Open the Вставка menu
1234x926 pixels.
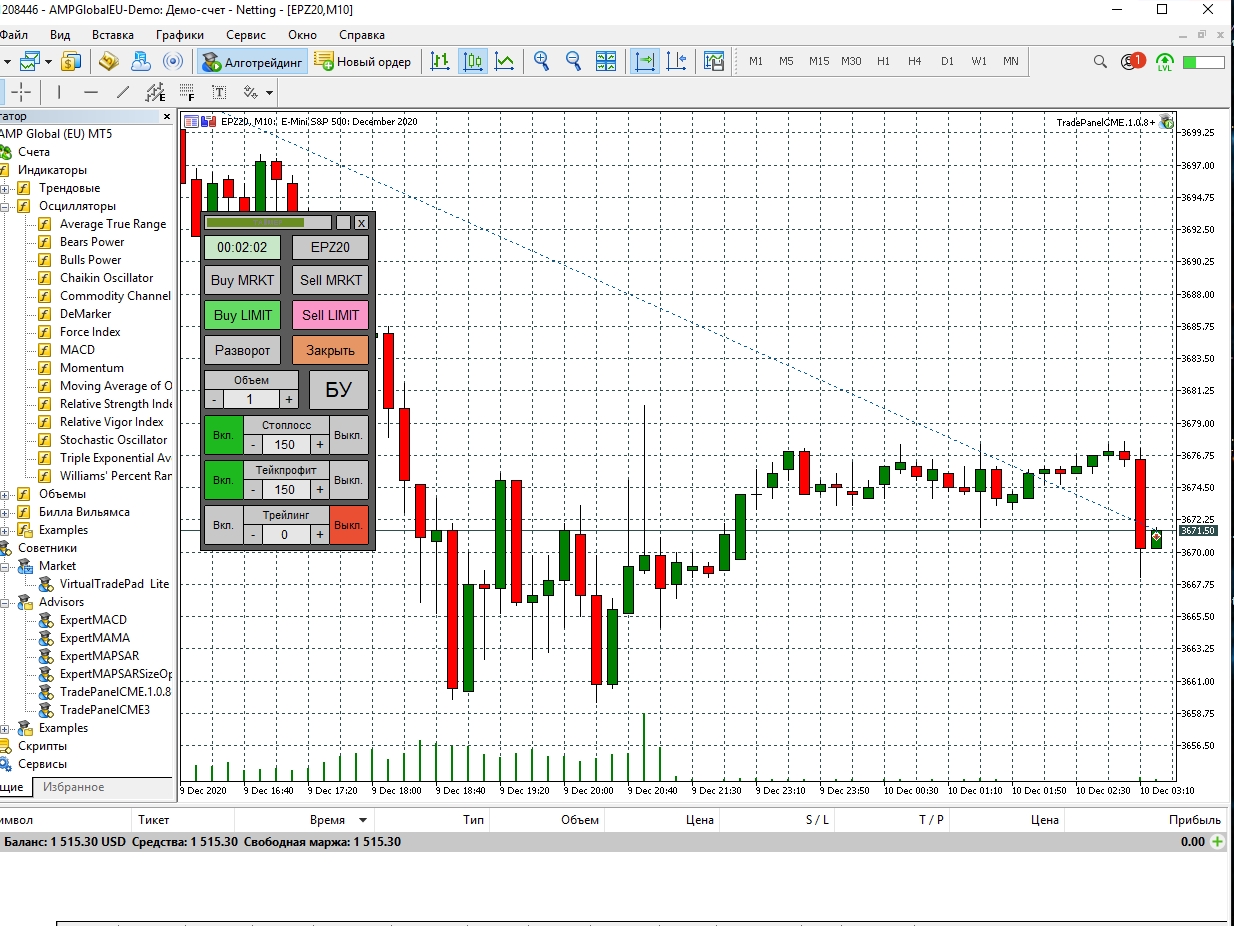tap(113, 34)
